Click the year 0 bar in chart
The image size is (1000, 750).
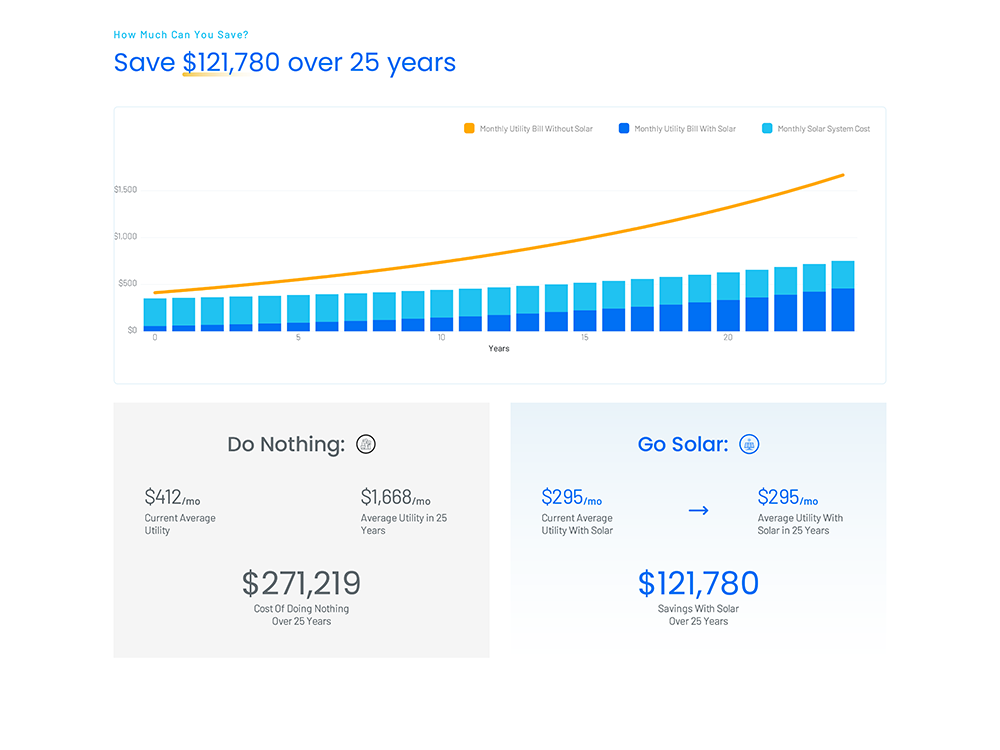155,315
